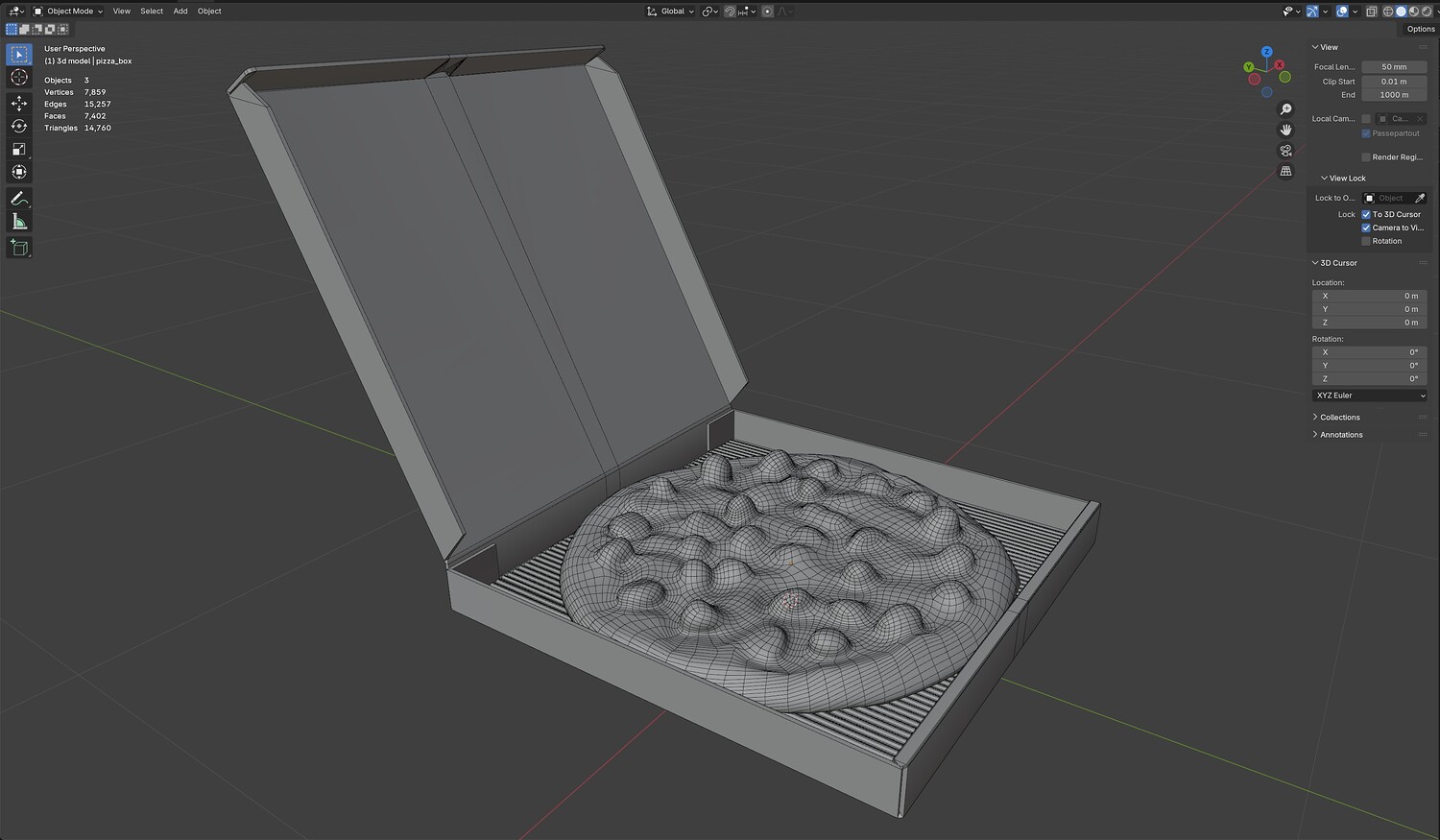Viewport: 1440px width, 840px height.
Task: Activate the combined Transform tool
Action: (x=19, y=172)
